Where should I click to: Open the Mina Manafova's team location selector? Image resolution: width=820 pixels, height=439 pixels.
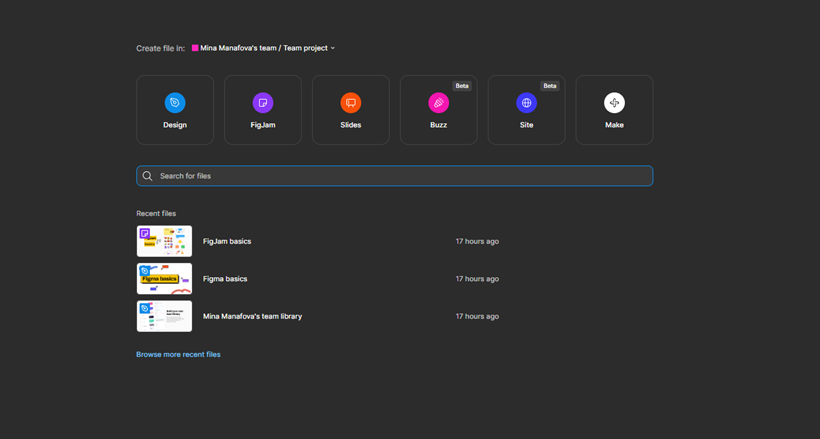click(264, 48)
